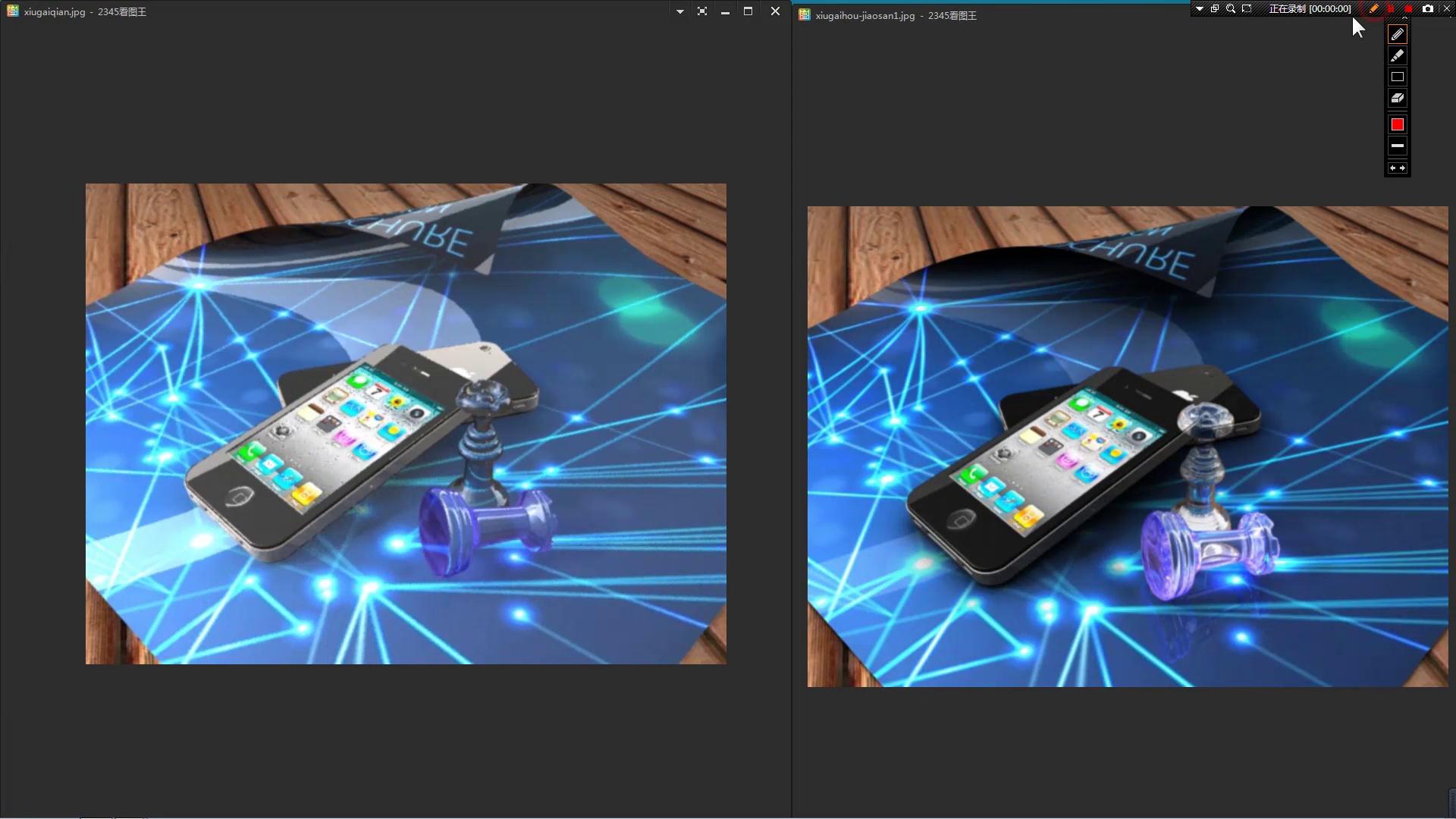Choose the rectangle shape tool
The image size is (1456, 819).
(x=1398, y=77)
